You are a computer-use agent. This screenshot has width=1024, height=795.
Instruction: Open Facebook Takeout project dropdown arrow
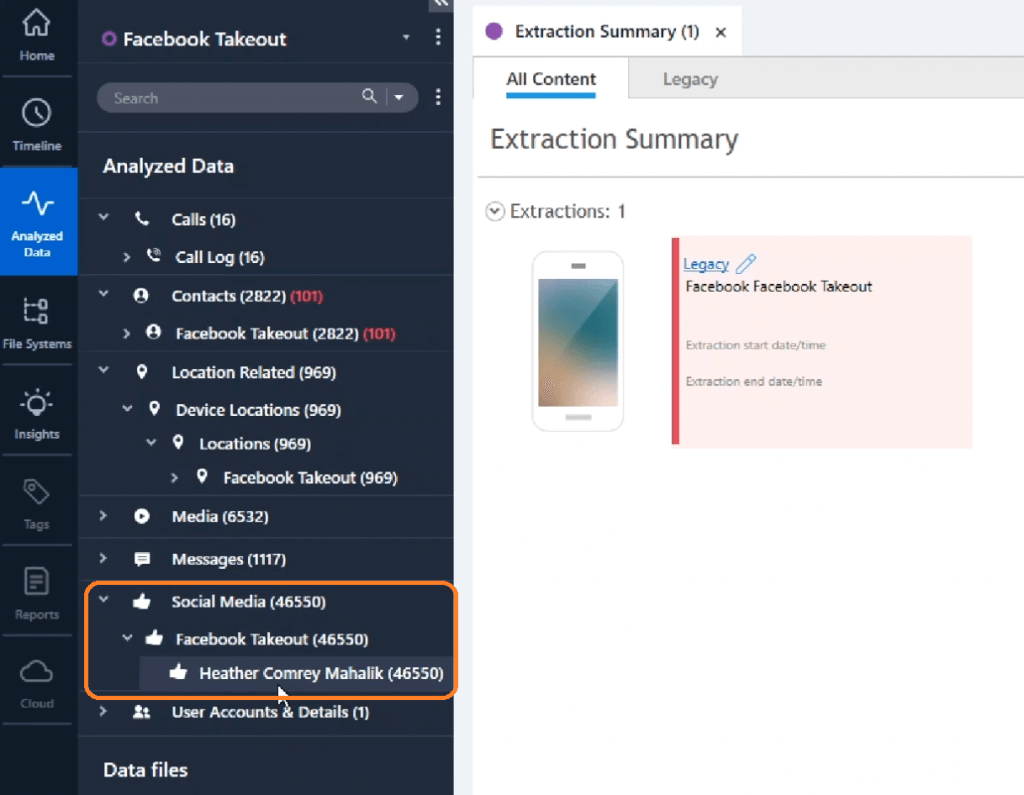coord(406,37)
